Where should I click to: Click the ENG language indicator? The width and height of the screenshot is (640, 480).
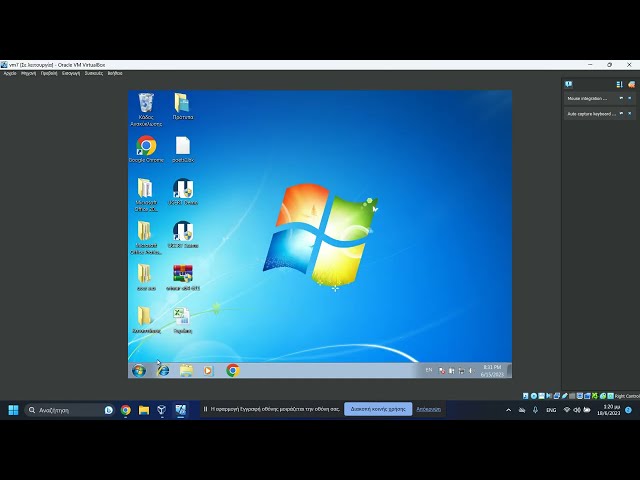551,410
